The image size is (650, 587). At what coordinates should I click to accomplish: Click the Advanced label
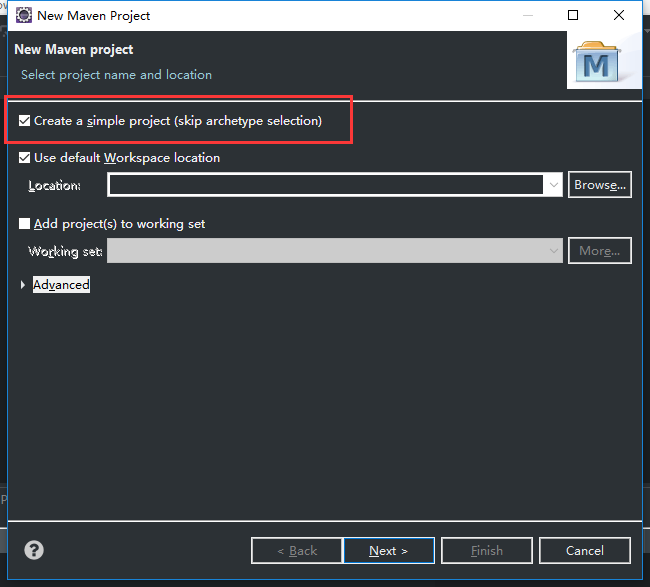(x=61, y=285)
